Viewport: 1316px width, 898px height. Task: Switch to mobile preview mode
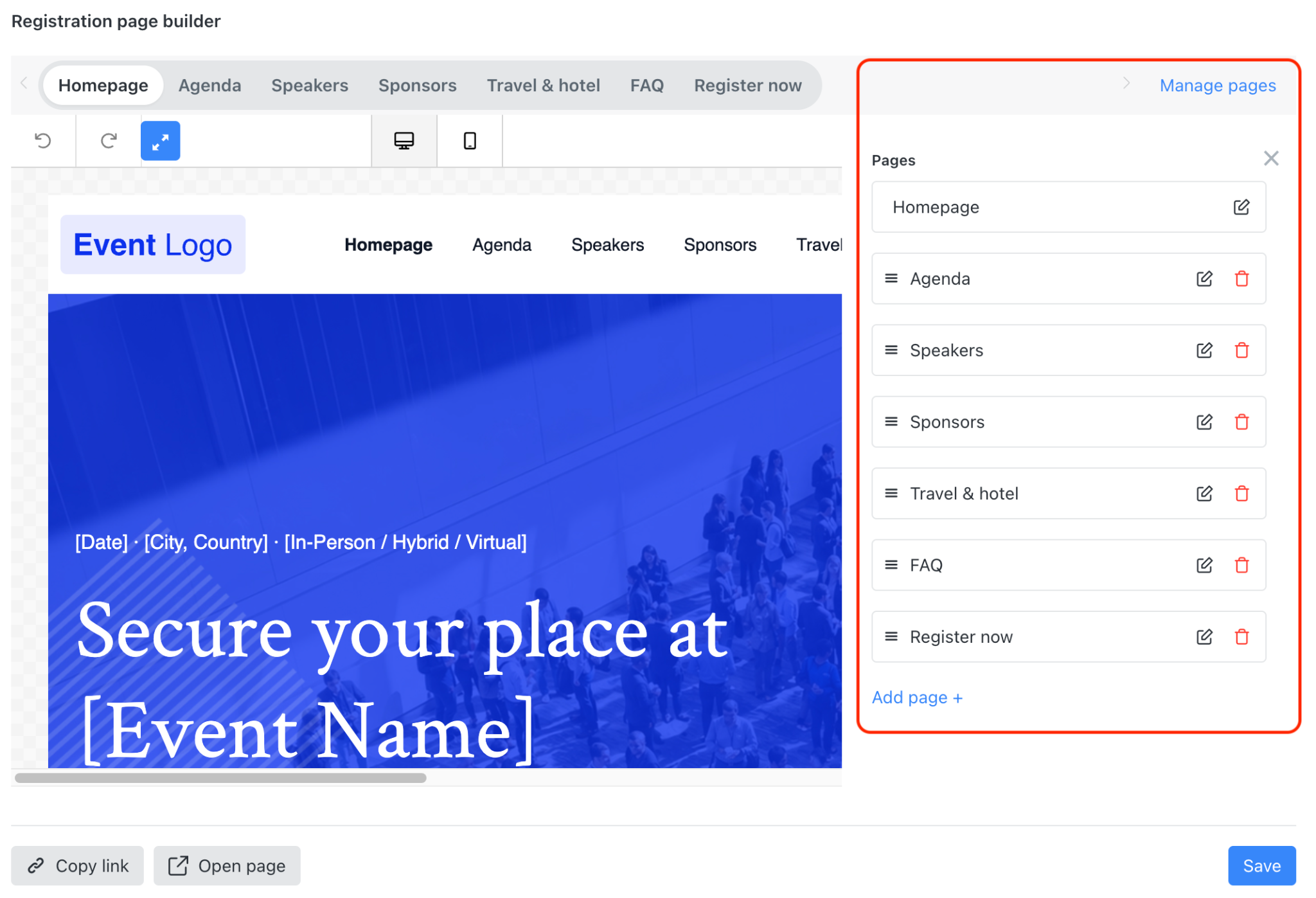tap(470, 141)
